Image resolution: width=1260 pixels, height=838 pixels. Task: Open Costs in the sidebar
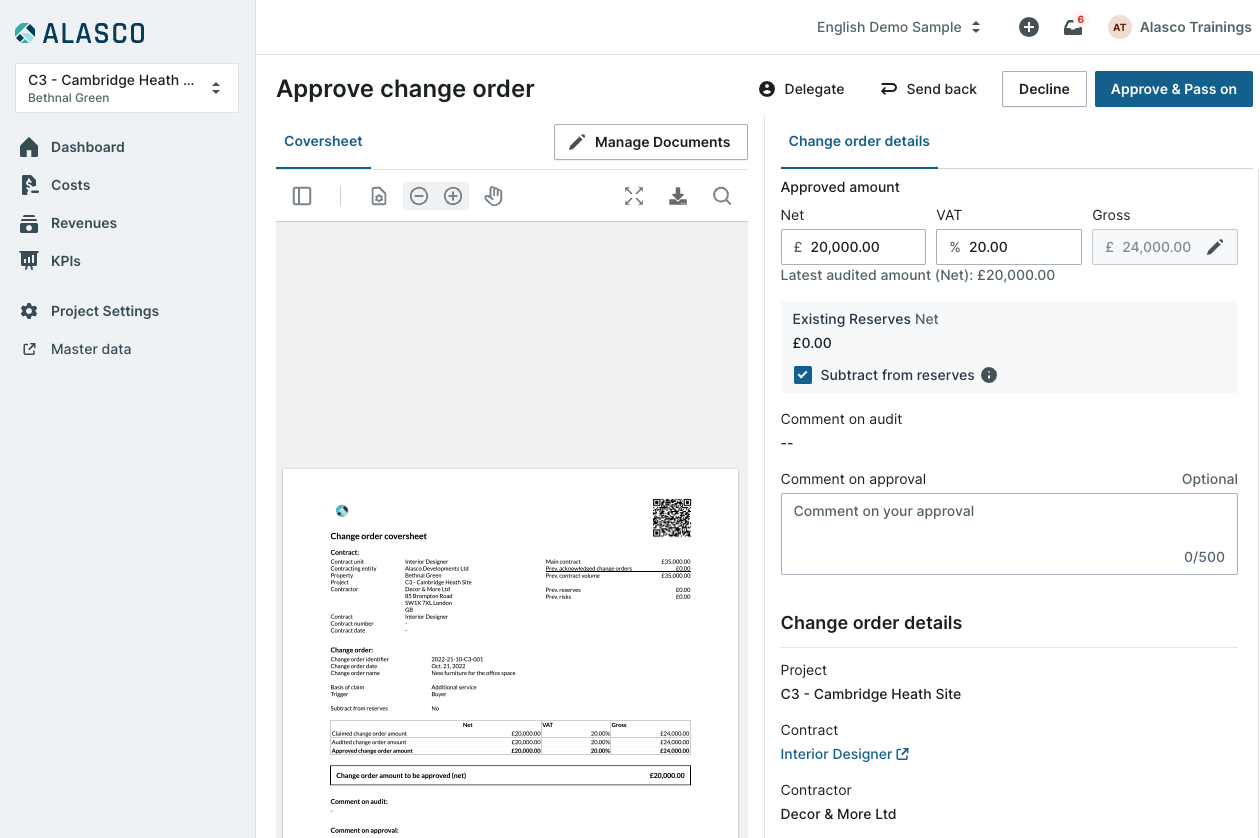(70, 185)
